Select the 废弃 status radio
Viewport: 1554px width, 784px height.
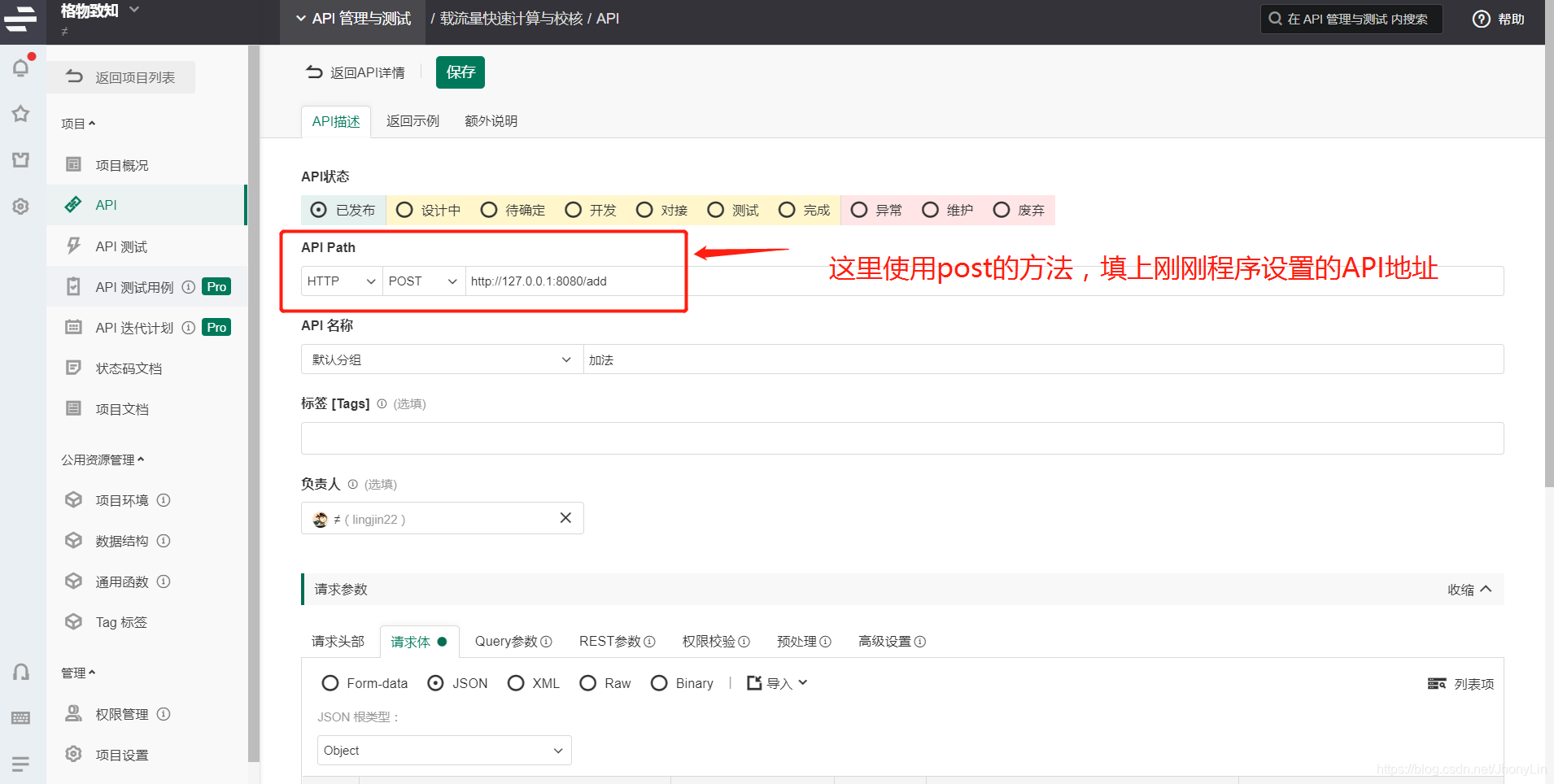[x=1002, y=210]
